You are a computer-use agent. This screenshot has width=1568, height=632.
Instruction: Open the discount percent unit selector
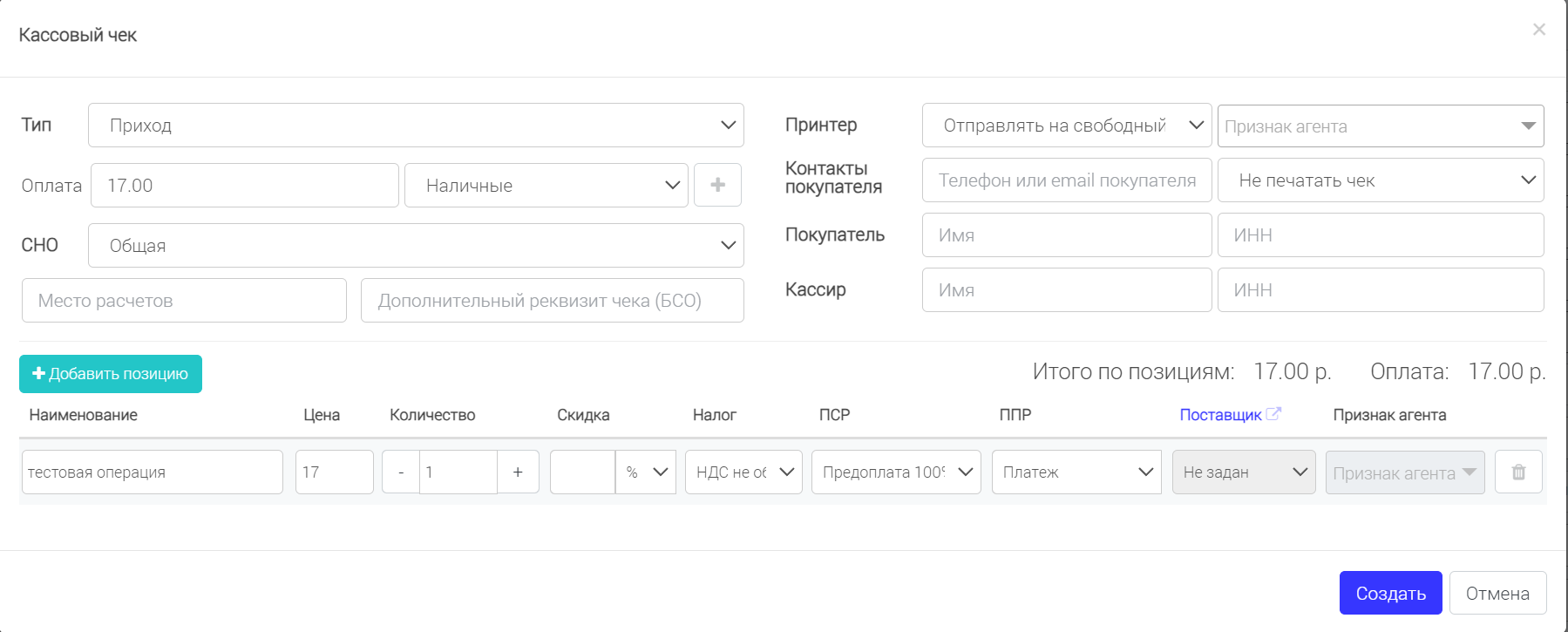[646, 472]
